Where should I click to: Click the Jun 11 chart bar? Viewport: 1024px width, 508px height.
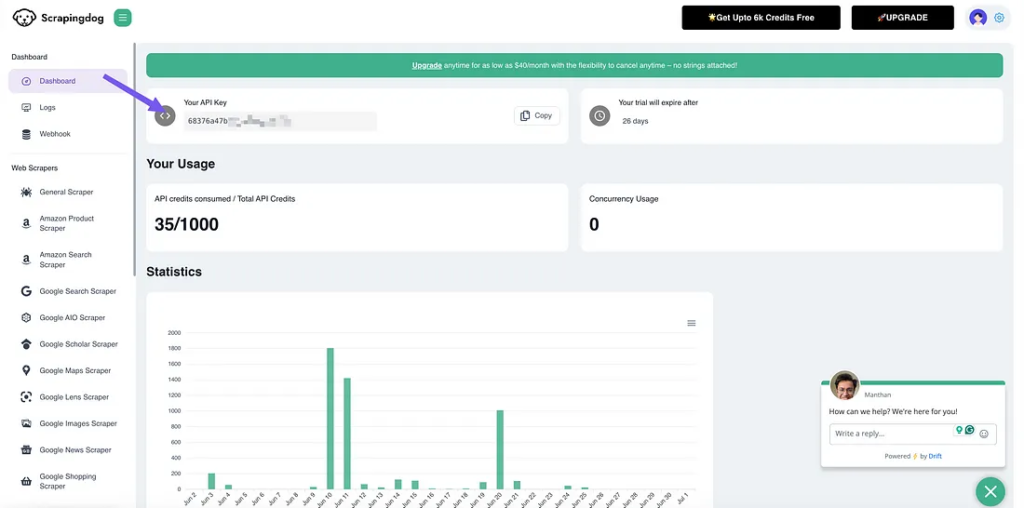coord(347,434)
